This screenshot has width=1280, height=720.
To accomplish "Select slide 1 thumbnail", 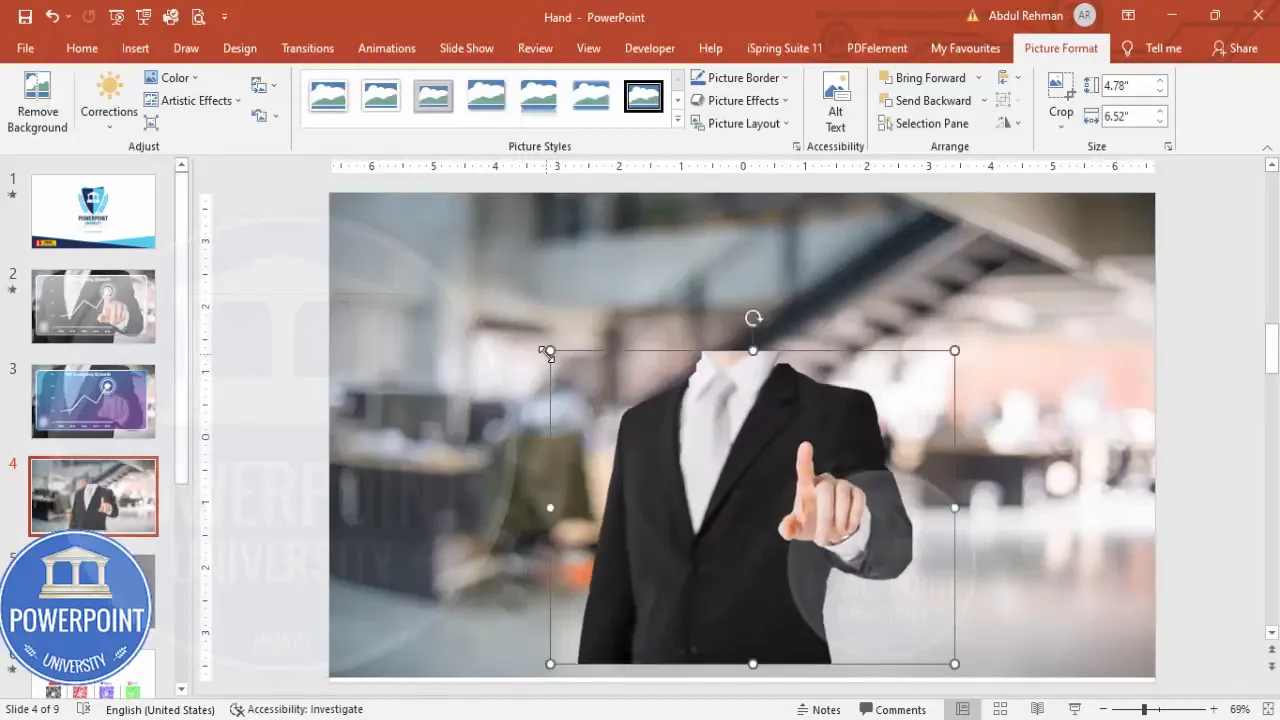I will click(x=93, y=211).
